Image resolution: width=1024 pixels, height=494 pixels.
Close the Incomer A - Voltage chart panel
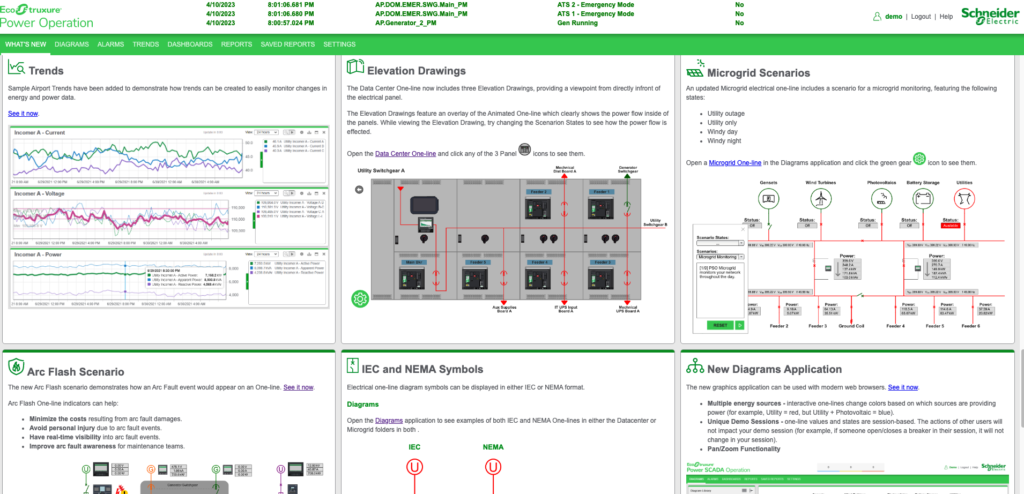tap(326, 193)
